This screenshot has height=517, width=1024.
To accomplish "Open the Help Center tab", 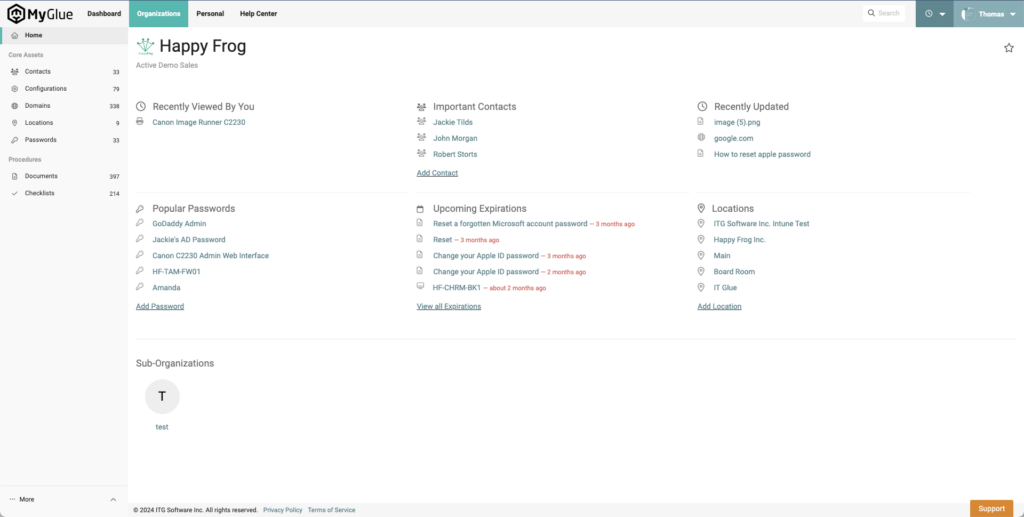I will 259,14.
